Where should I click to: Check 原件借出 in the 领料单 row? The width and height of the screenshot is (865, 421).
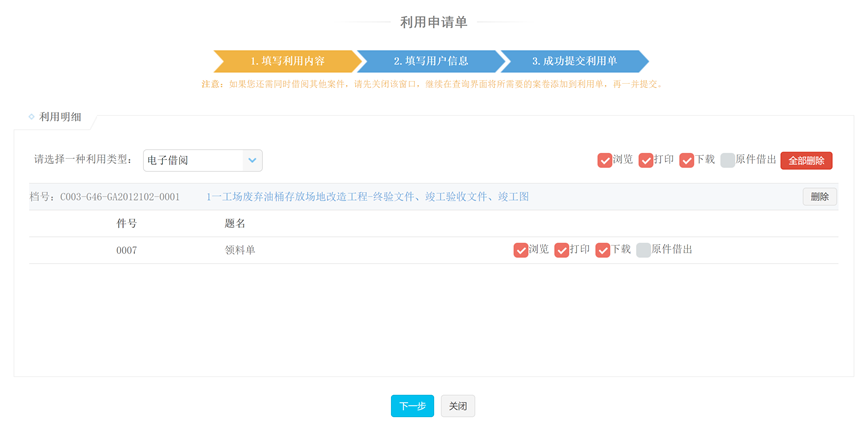point(644,250)
